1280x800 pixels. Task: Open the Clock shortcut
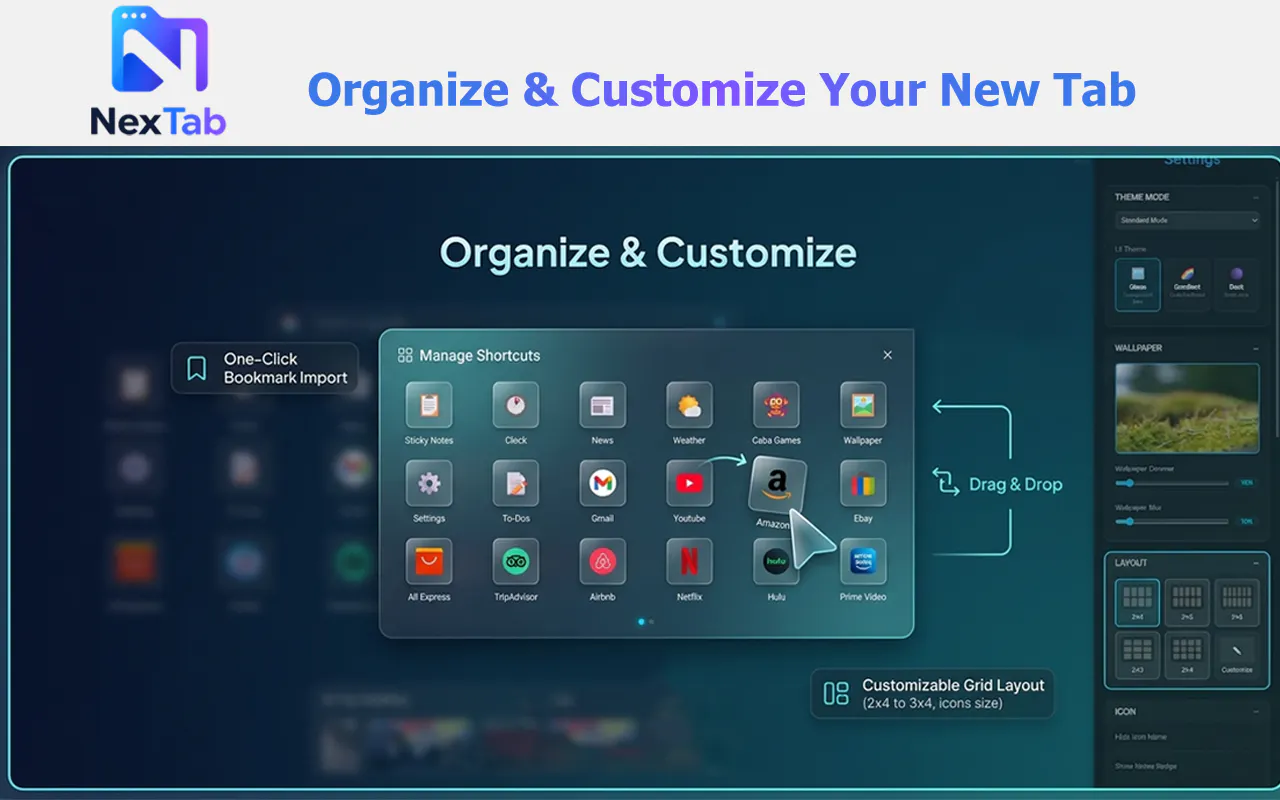(x=516, y=406)
